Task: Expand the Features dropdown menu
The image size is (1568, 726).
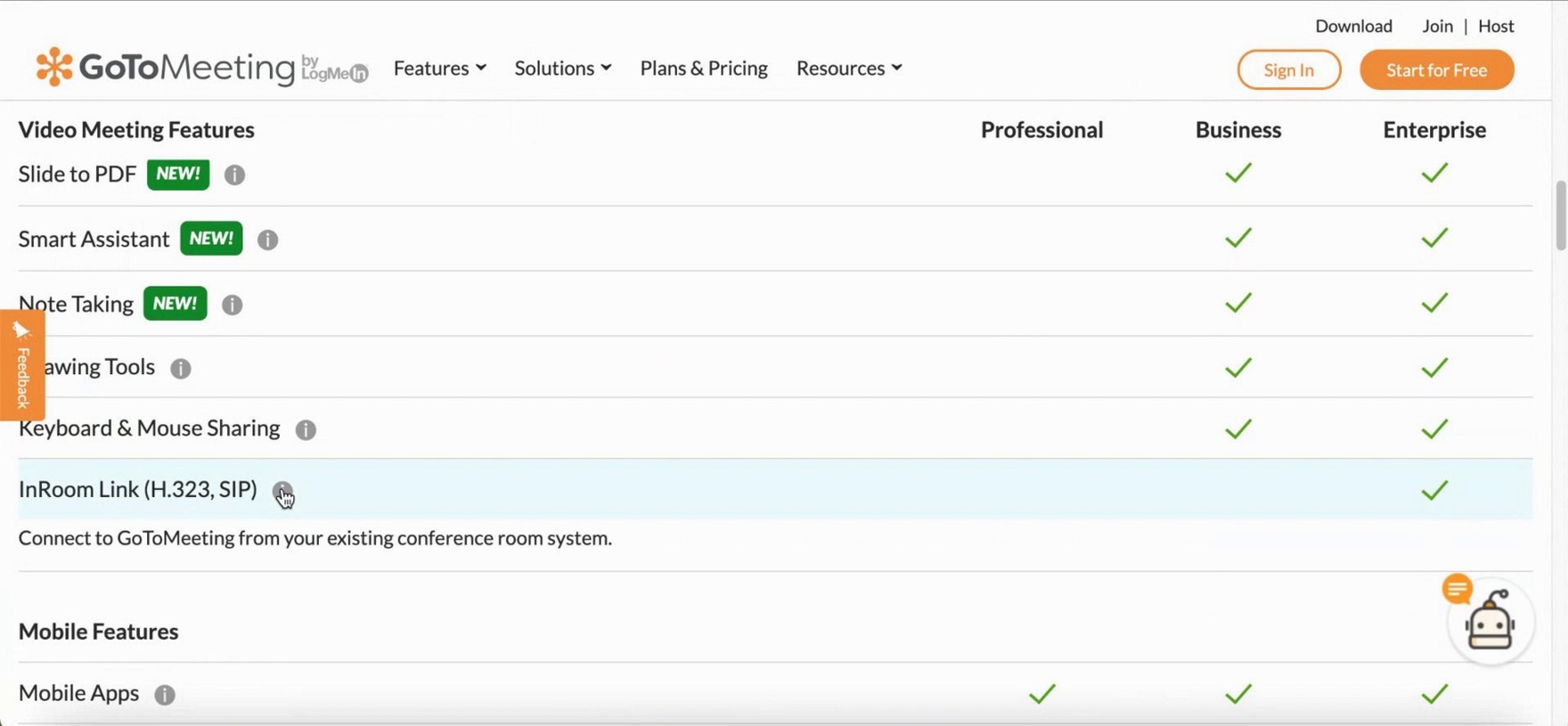Action: coord(439,69)
